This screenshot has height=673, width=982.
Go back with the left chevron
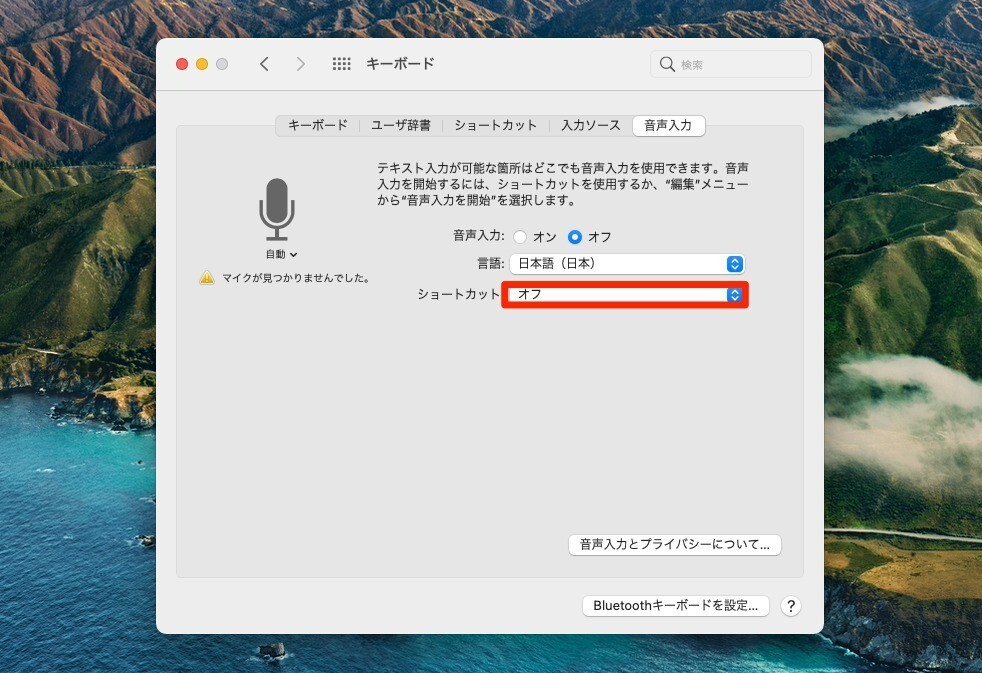click(264, 64)
